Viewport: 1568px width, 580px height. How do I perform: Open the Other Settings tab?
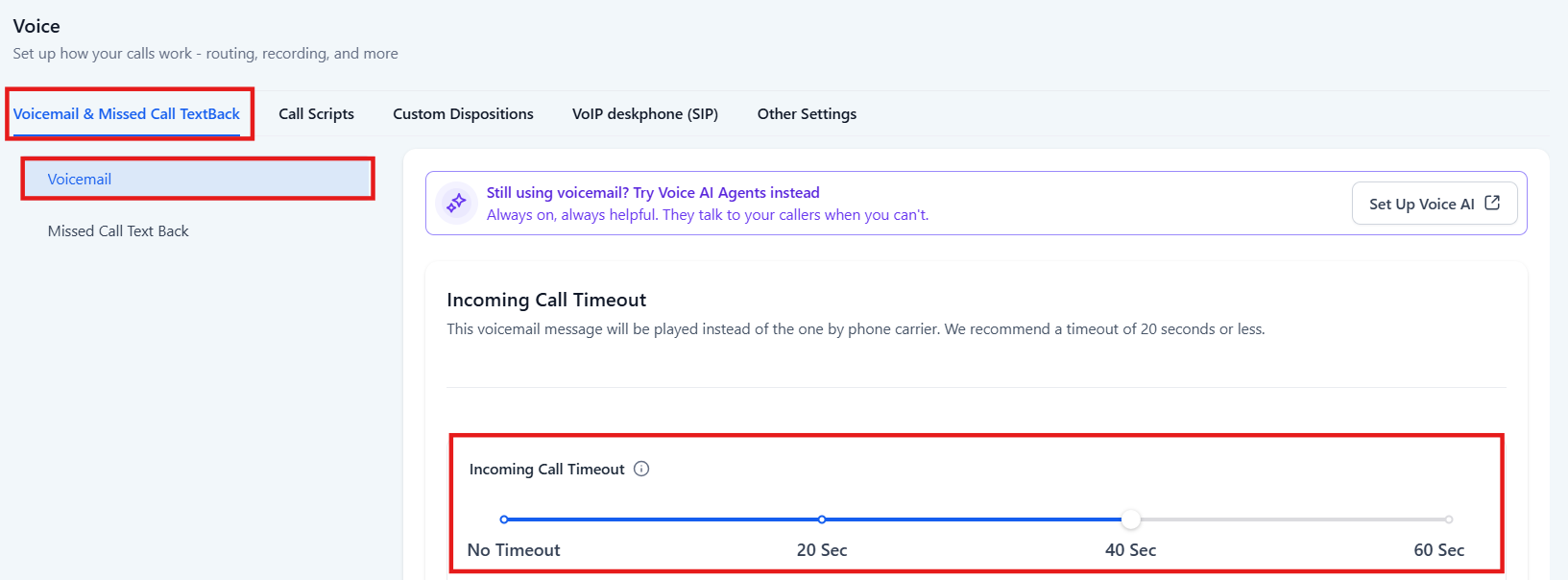tap(807, 113)
